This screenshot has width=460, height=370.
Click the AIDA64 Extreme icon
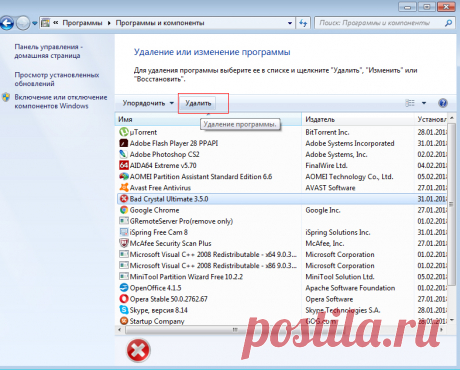(x=124, y=165)
